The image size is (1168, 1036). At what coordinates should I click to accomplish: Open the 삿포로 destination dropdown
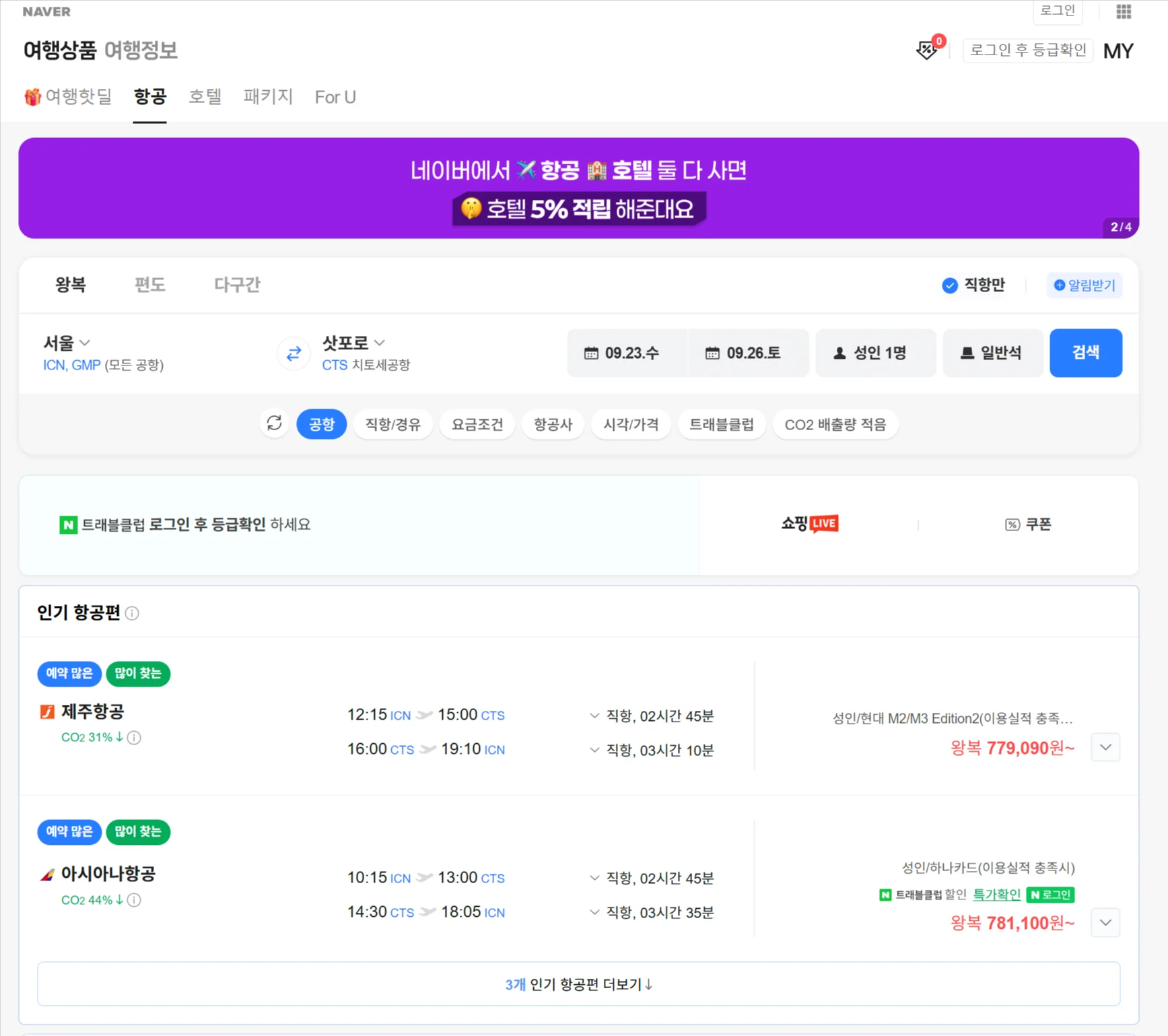tap(353, 343)
